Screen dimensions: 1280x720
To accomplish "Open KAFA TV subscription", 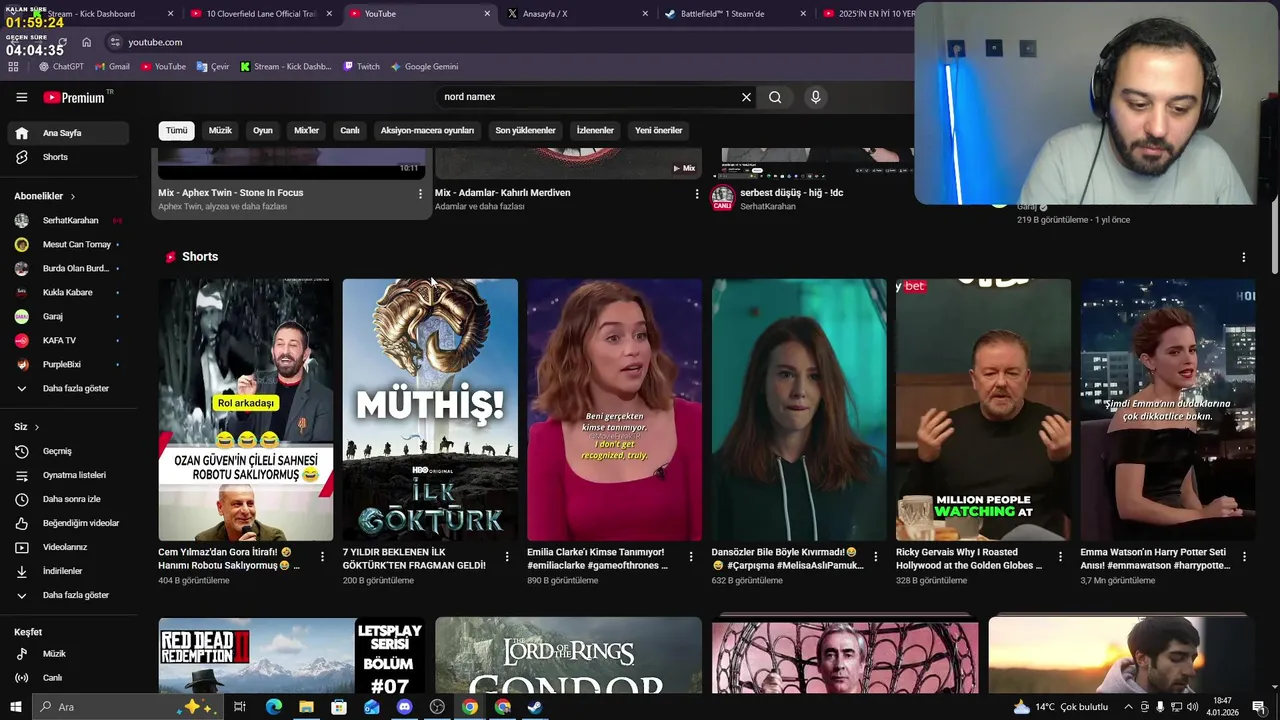I will pos(68,340).
